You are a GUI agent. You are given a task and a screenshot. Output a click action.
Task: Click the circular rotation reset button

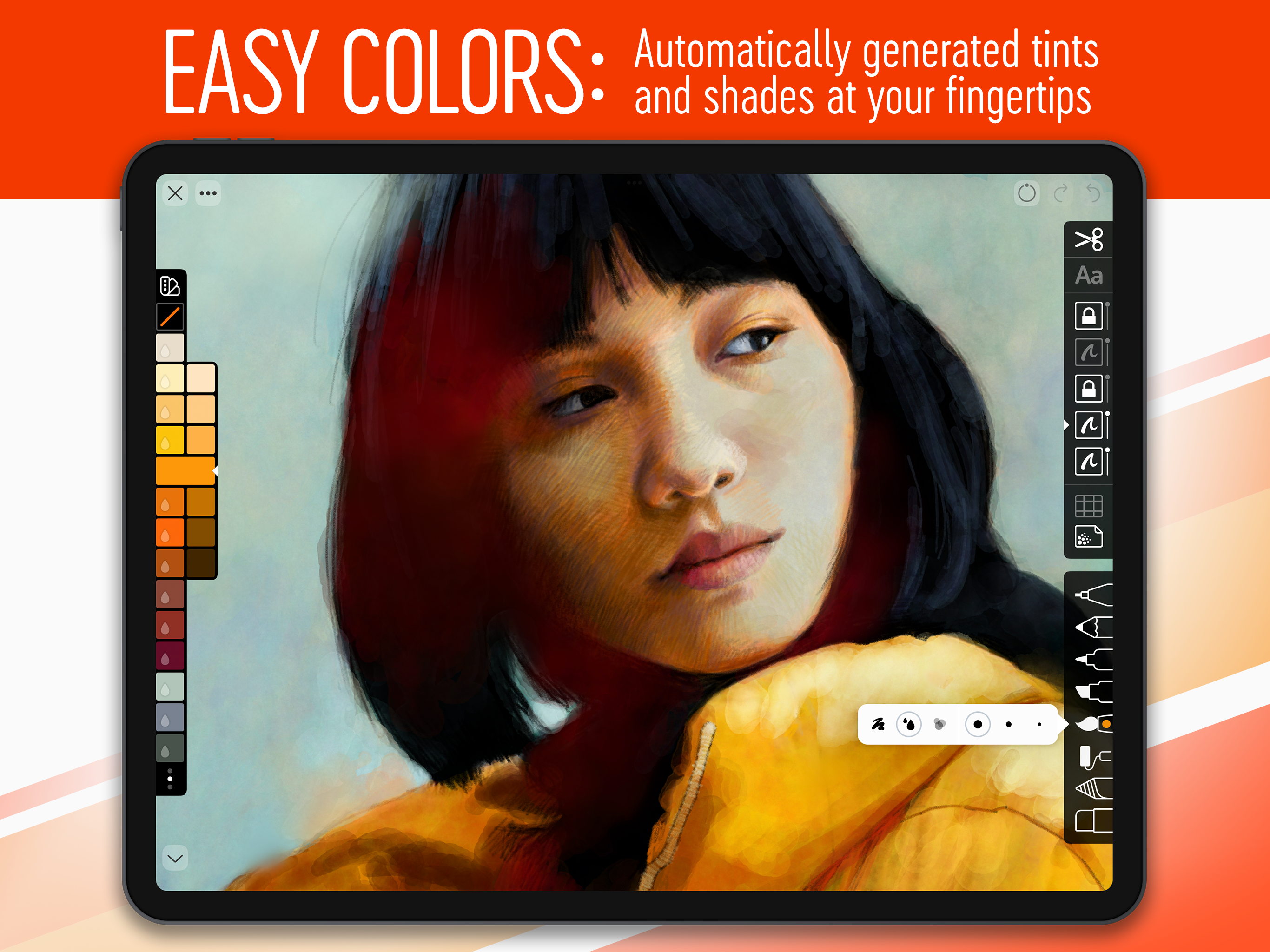pyautogui.click(x=1026, y=193)
